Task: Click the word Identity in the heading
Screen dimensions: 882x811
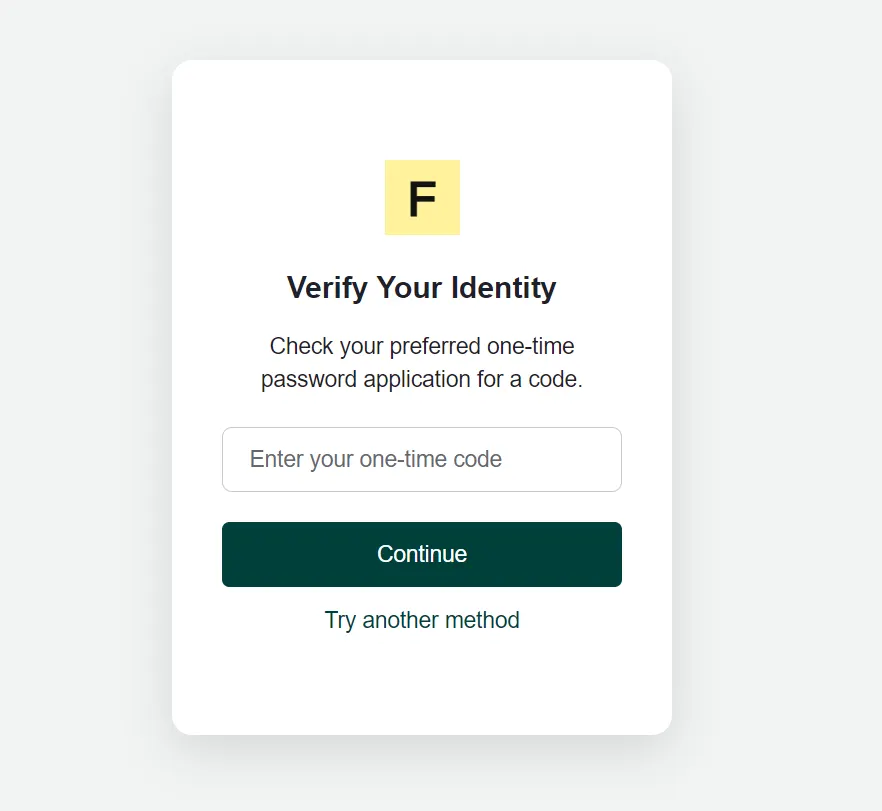Action: point(503,288)
